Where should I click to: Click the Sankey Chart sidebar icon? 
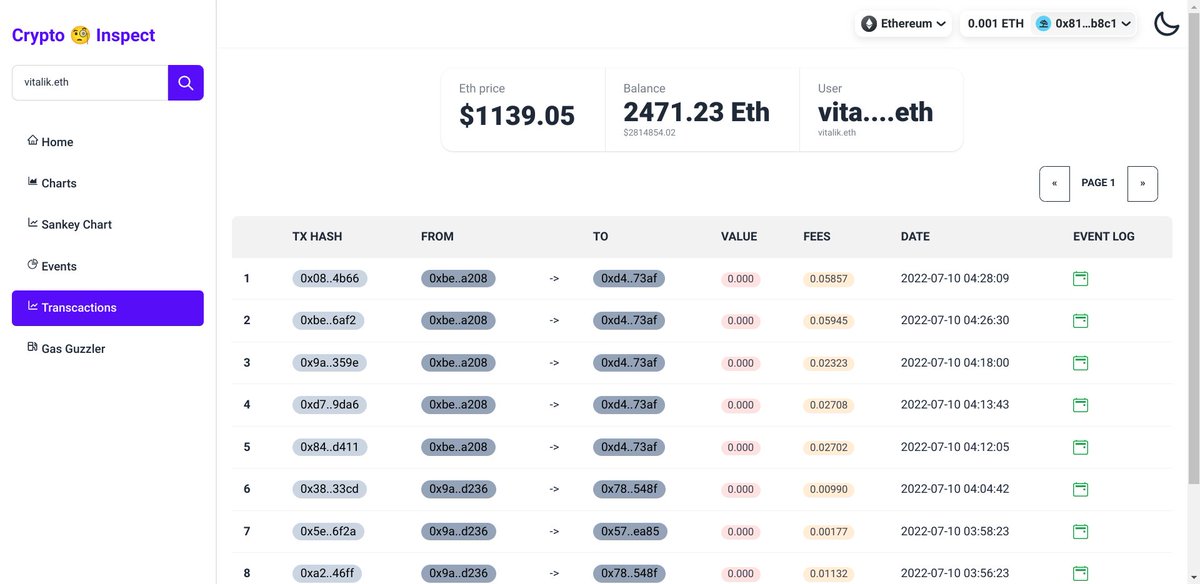(x=33, y=223)
